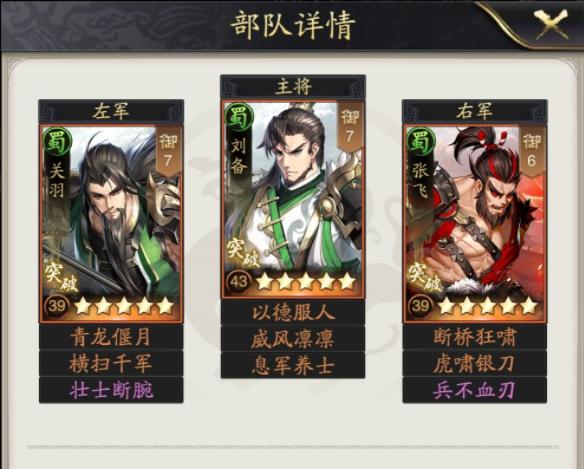Open the purple 兵不血刃 skill
The width and height of the screenshot is (584, 469).
[474, 390]
